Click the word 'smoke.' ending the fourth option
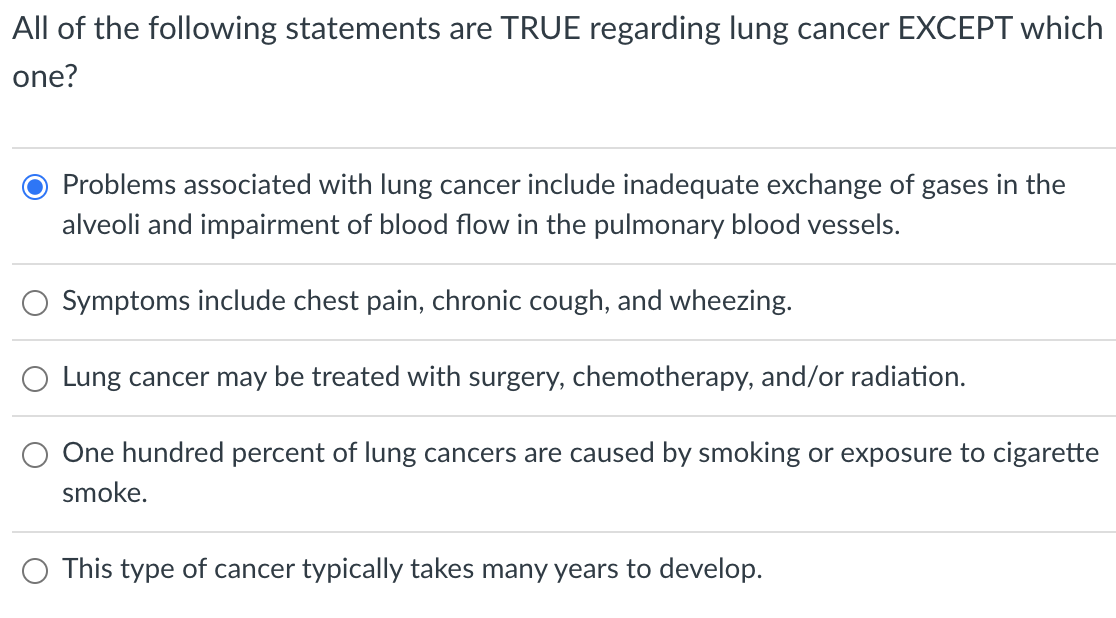This screenshot has height=618, width=1116. [x=105, y=493]
